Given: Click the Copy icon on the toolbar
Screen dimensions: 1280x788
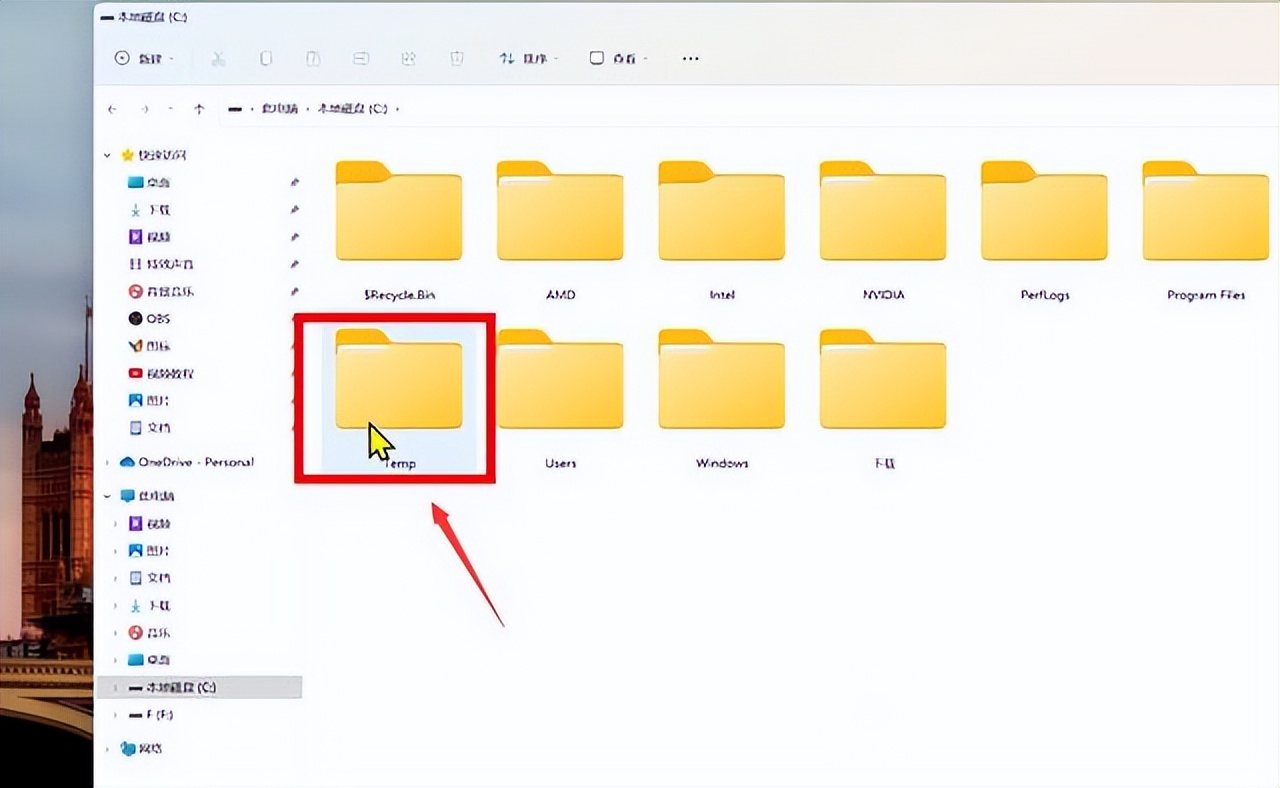Looking at the screenshot, I should click(265, 58).
